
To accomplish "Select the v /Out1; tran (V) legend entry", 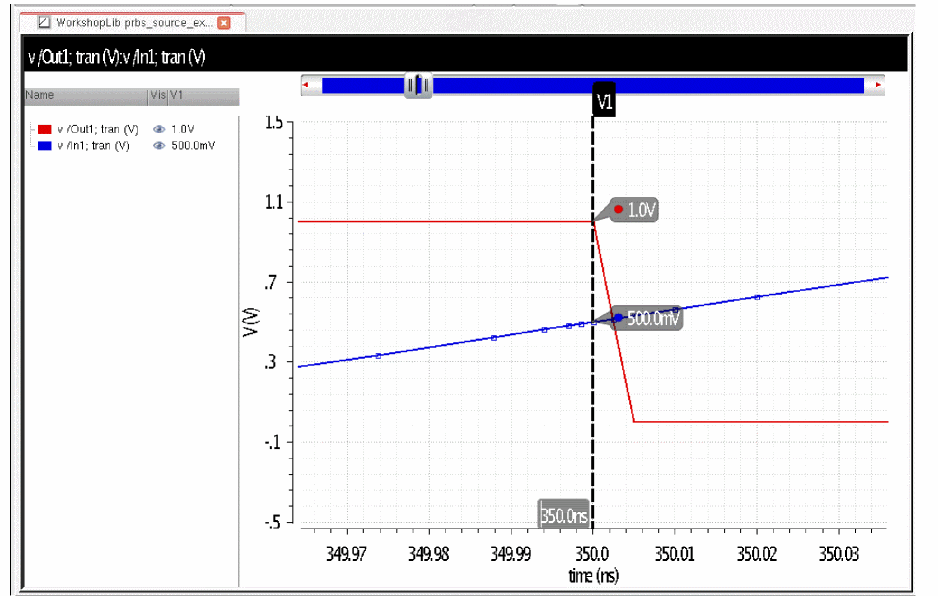I will 98,129.
